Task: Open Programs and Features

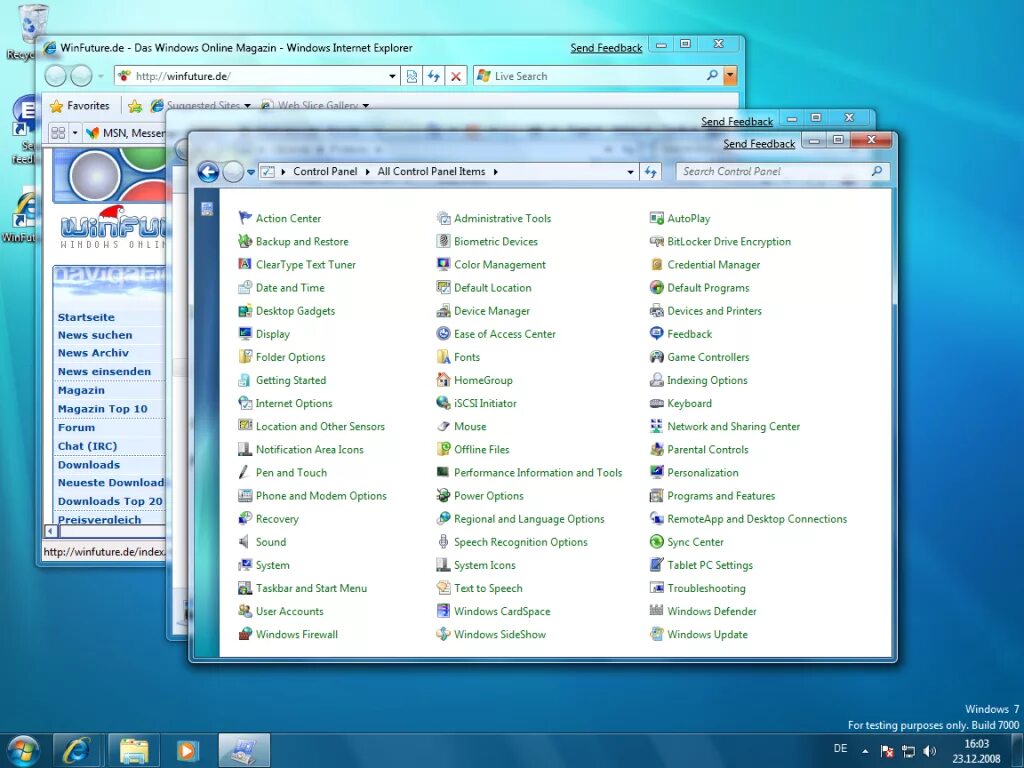Action: (x=721, y=496)
